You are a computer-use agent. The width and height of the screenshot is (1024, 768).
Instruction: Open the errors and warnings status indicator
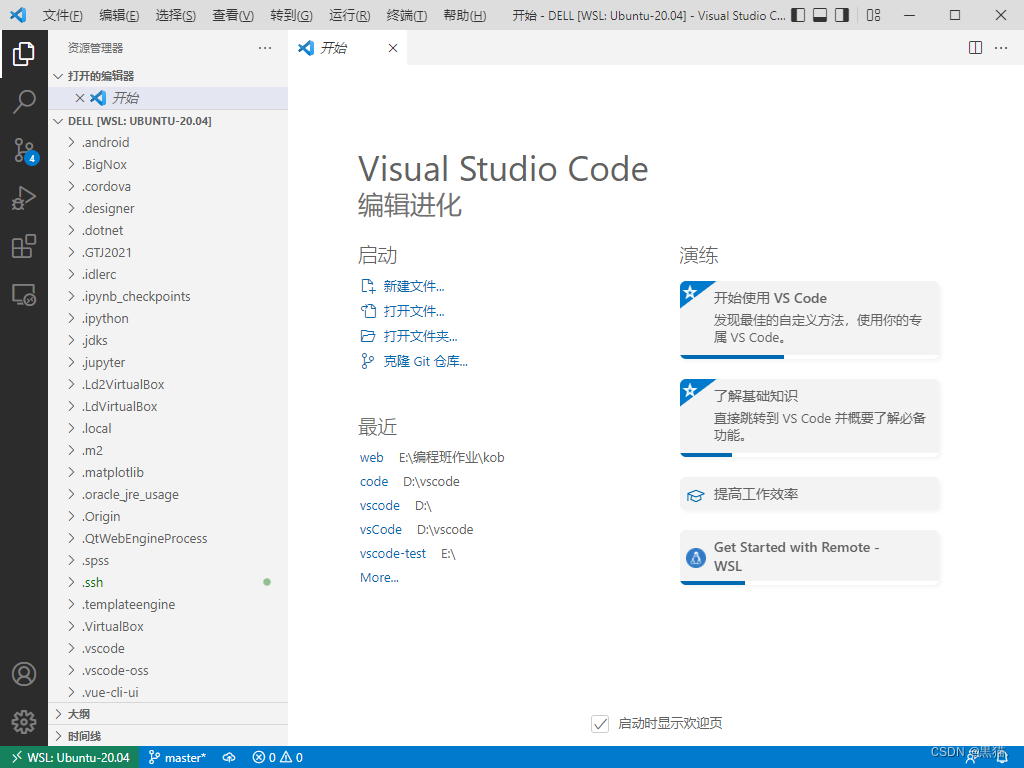pos(278,758)
